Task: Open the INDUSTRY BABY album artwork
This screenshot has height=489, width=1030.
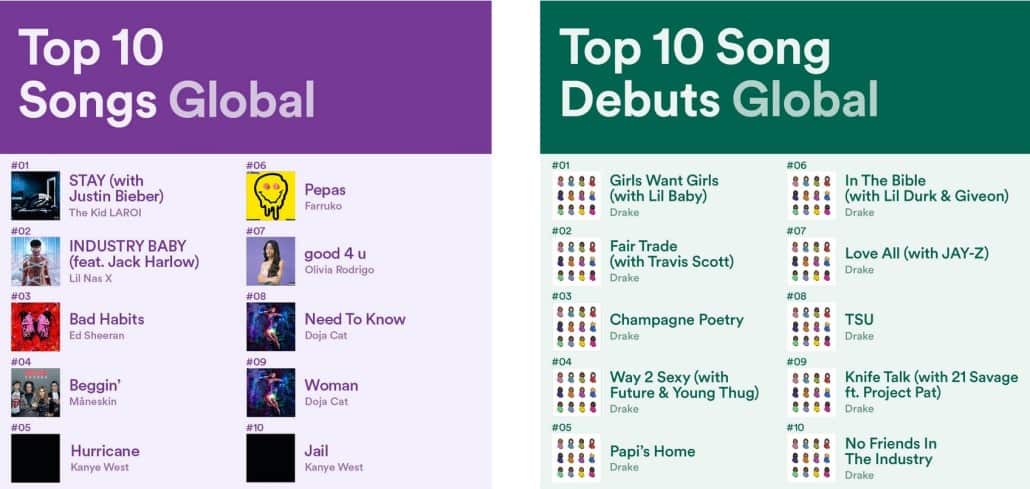Action: [35, 262]
